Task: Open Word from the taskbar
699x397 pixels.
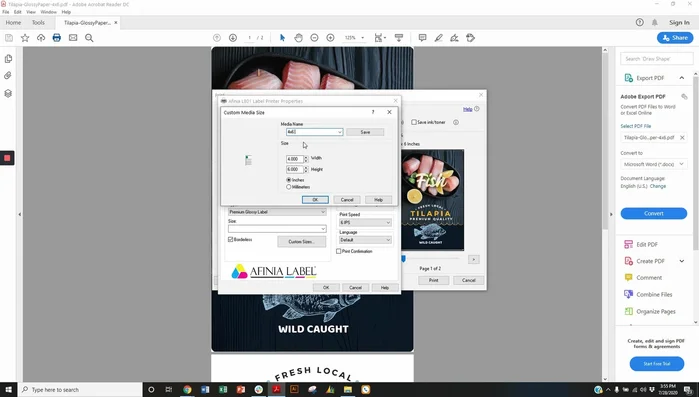Action: tap(205, 389)
